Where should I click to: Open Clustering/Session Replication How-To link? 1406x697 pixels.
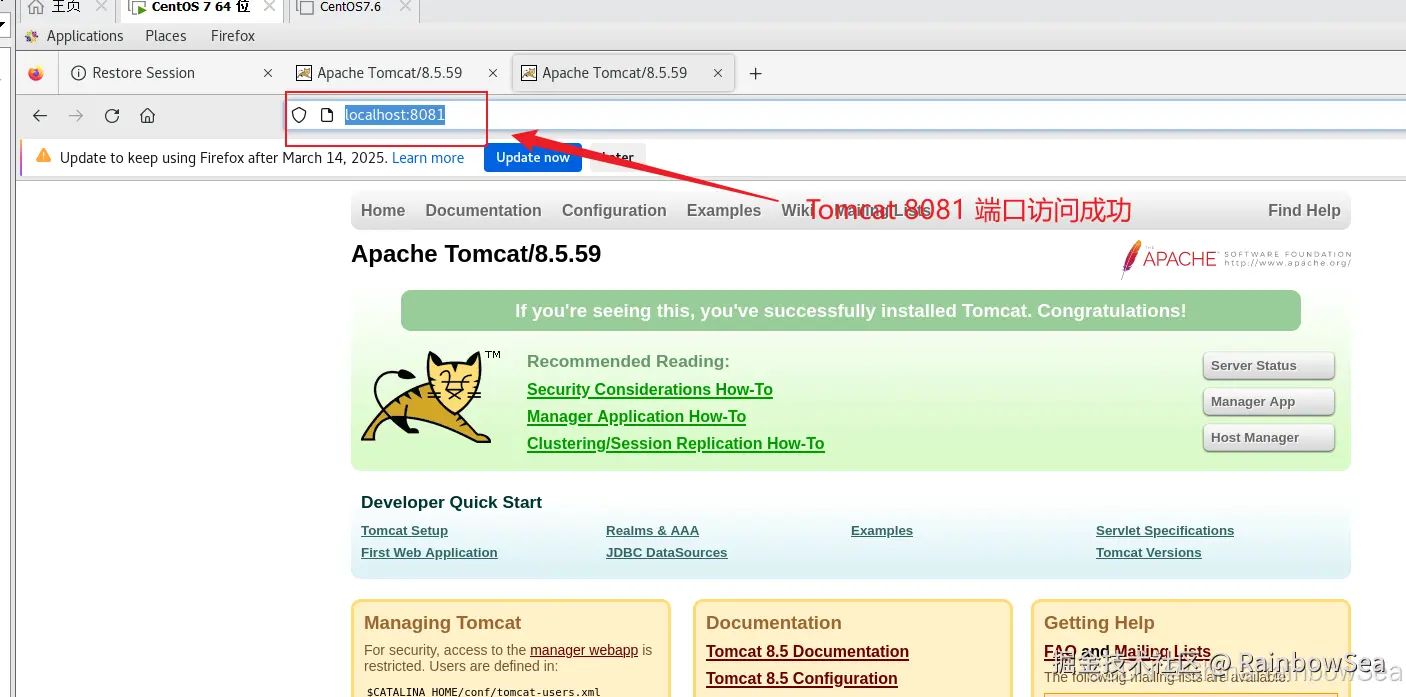(x=676, y=444)
